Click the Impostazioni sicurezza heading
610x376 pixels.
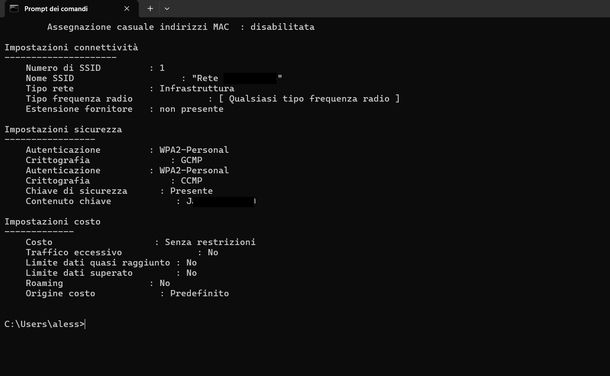pos(63,129)
